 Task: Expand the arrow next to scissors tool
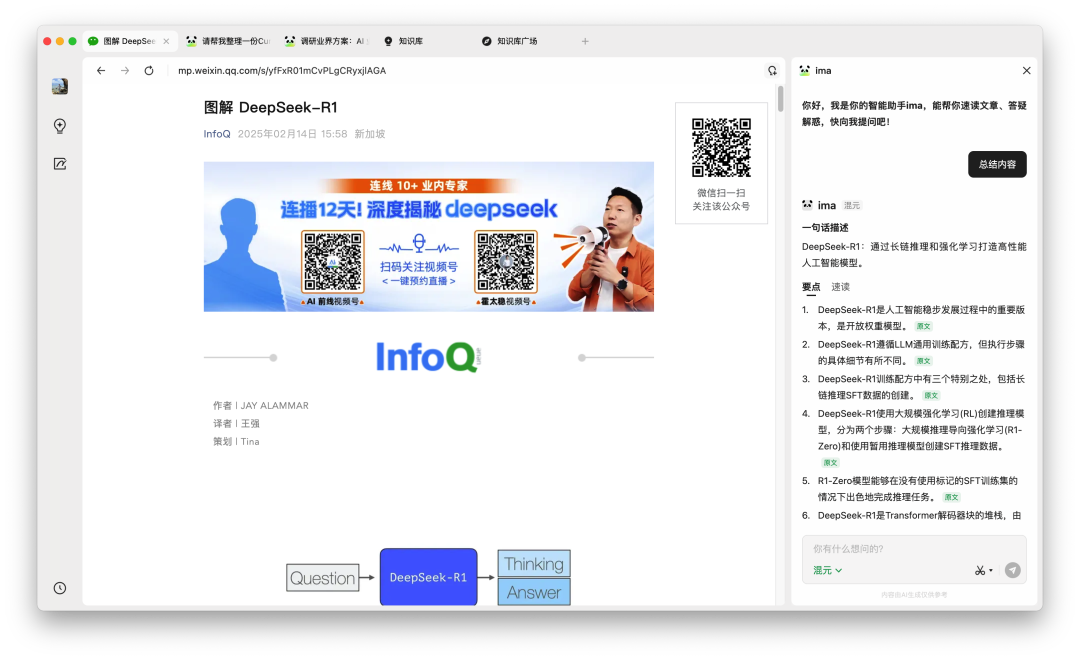point(990,570)
